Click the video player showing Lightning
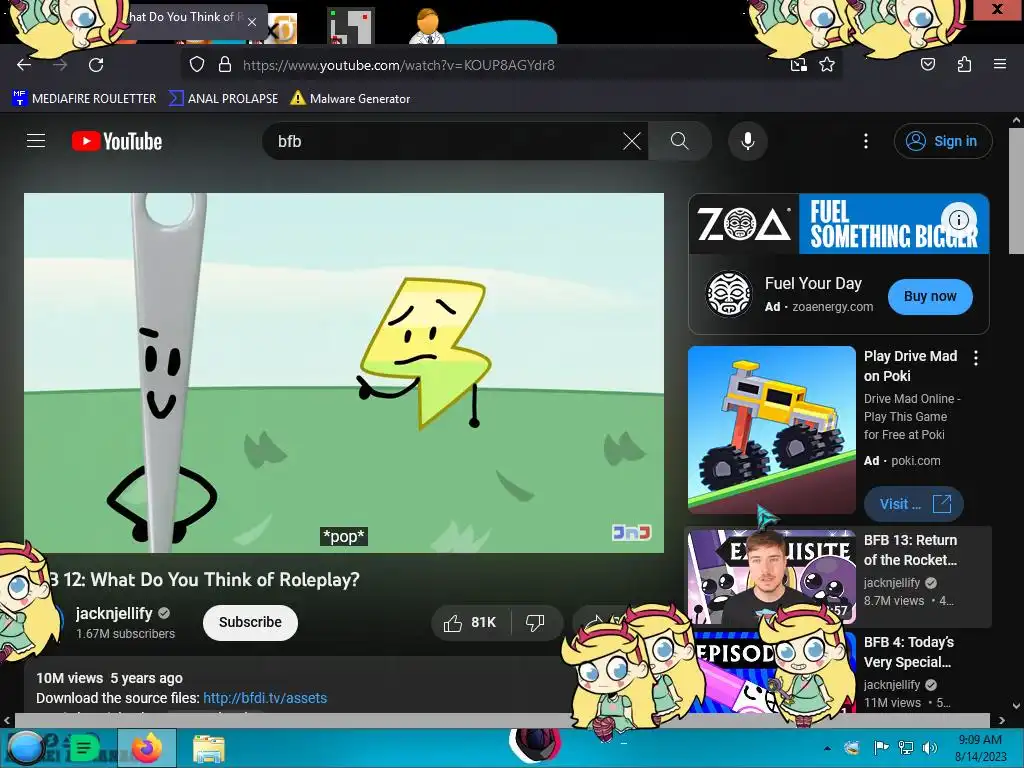 (344, 372)
